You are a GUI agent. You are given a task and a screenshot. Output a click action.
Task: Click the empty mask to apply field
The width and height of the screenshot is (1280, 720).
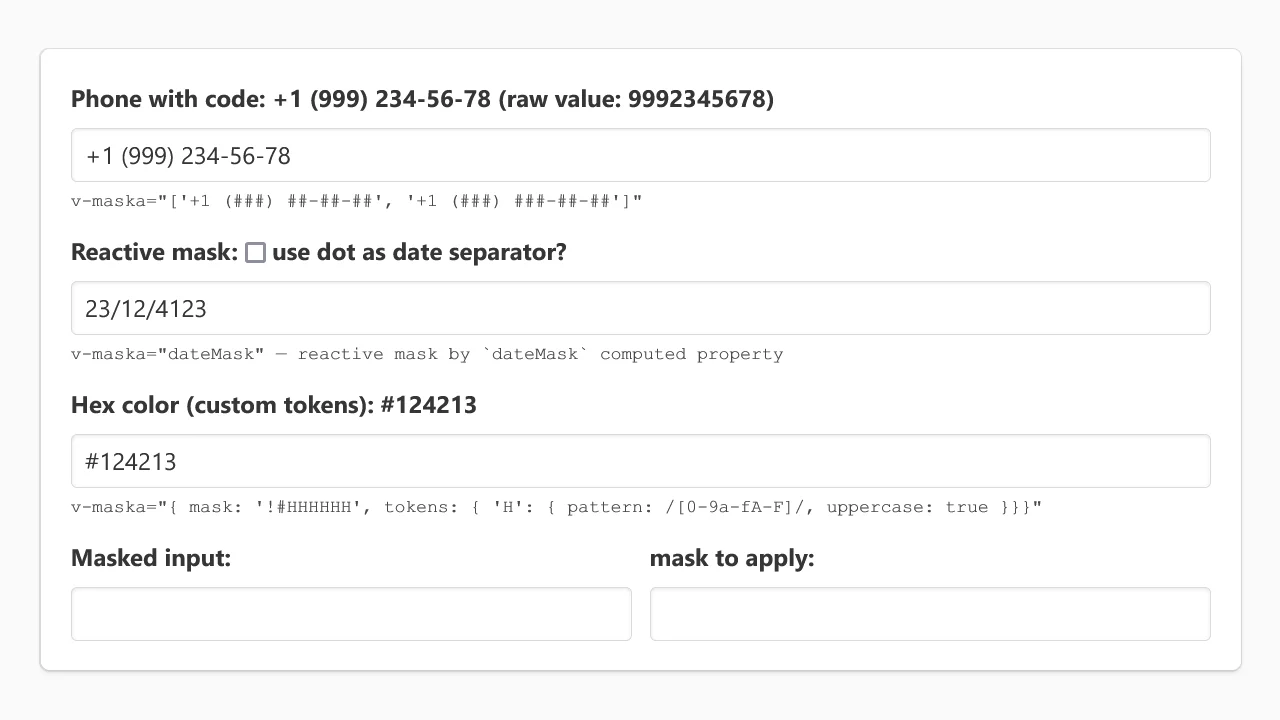[930, 614]
